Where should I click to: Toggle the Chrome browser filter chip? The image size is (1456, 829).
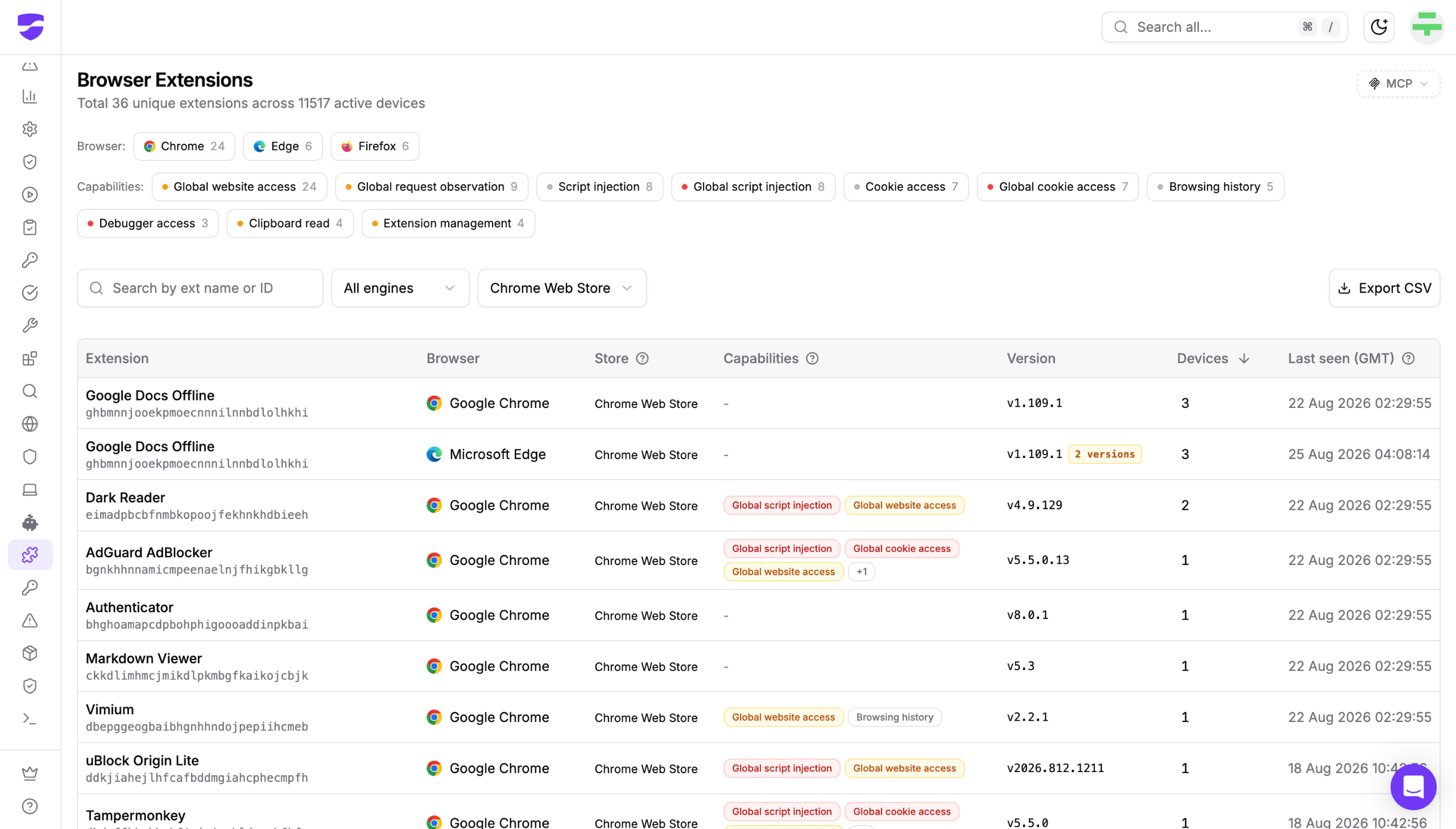(x=184, y=146)
